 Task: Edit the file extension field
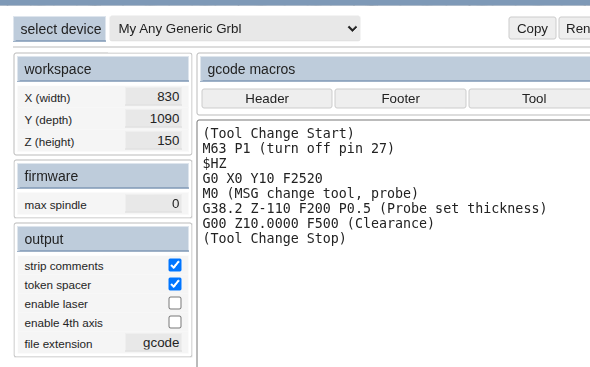[154, 343]
